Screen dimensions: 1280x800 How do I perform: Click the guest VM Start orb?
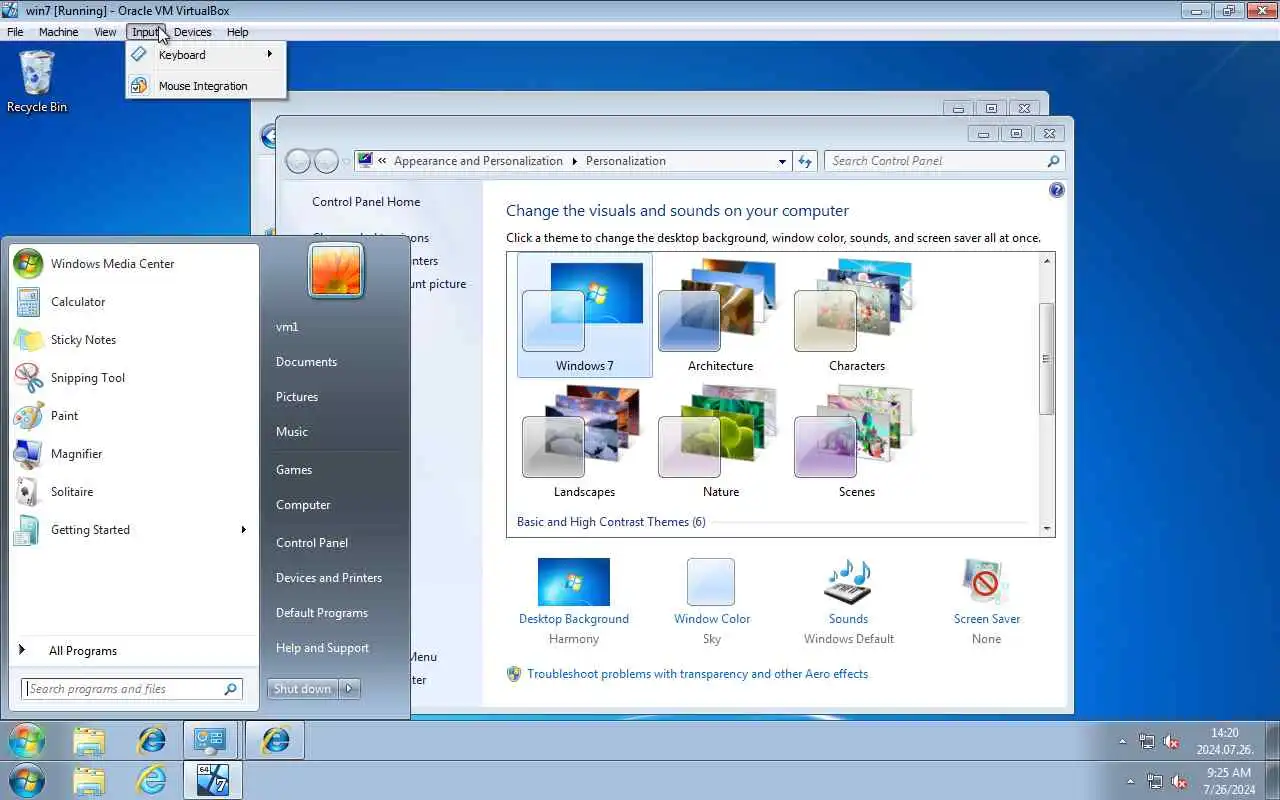click(x=27, y=741)
